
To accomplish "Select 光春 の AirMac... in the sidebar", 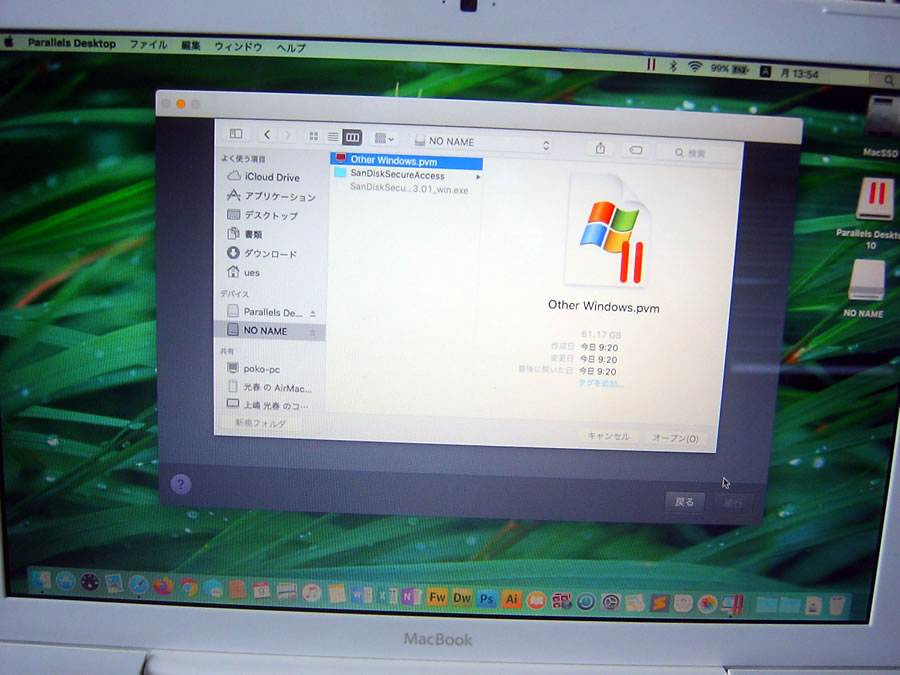I will click(x=269, y=387).
